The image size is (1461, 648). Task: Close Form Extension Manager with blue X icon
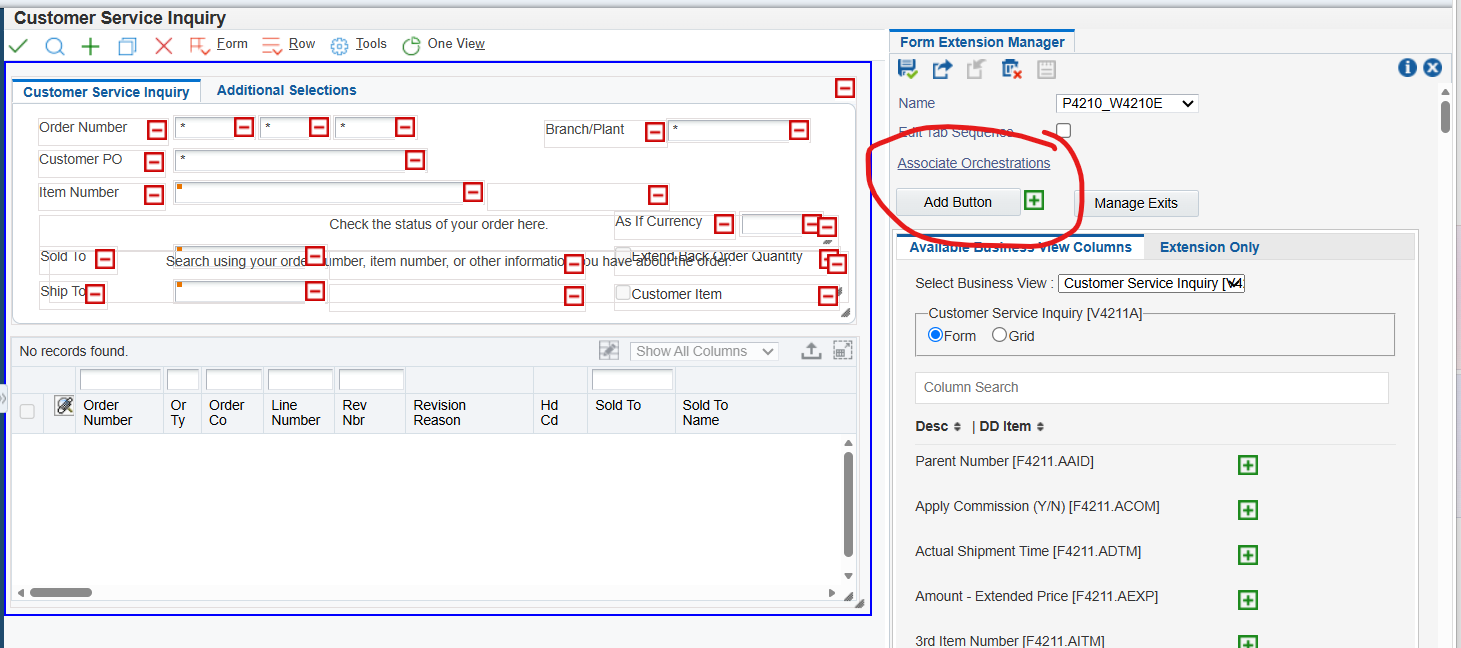coord(1432,68)
